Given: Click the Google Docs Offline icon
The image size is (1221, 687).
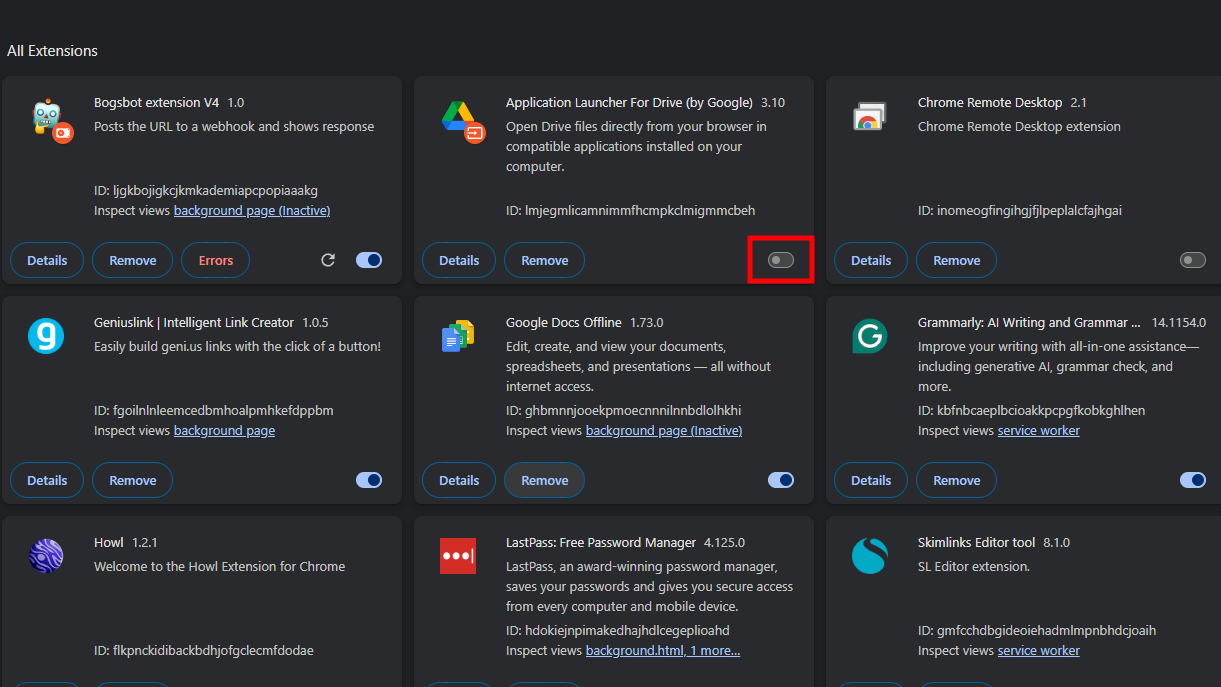Looking at the screenshot, I should (x=458, y=337).
